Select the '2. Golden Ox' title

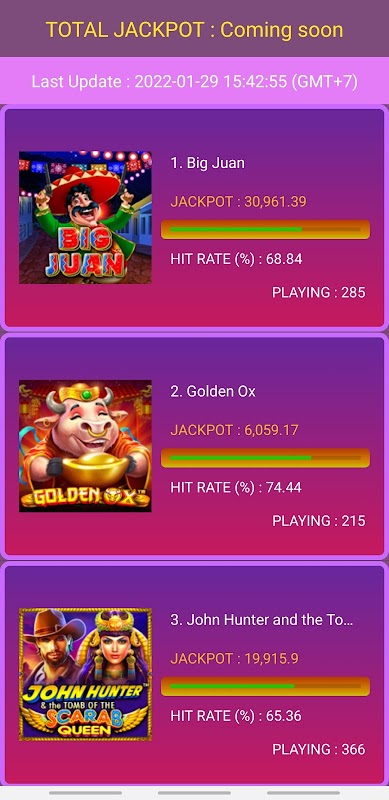click(x=213, y=391)
